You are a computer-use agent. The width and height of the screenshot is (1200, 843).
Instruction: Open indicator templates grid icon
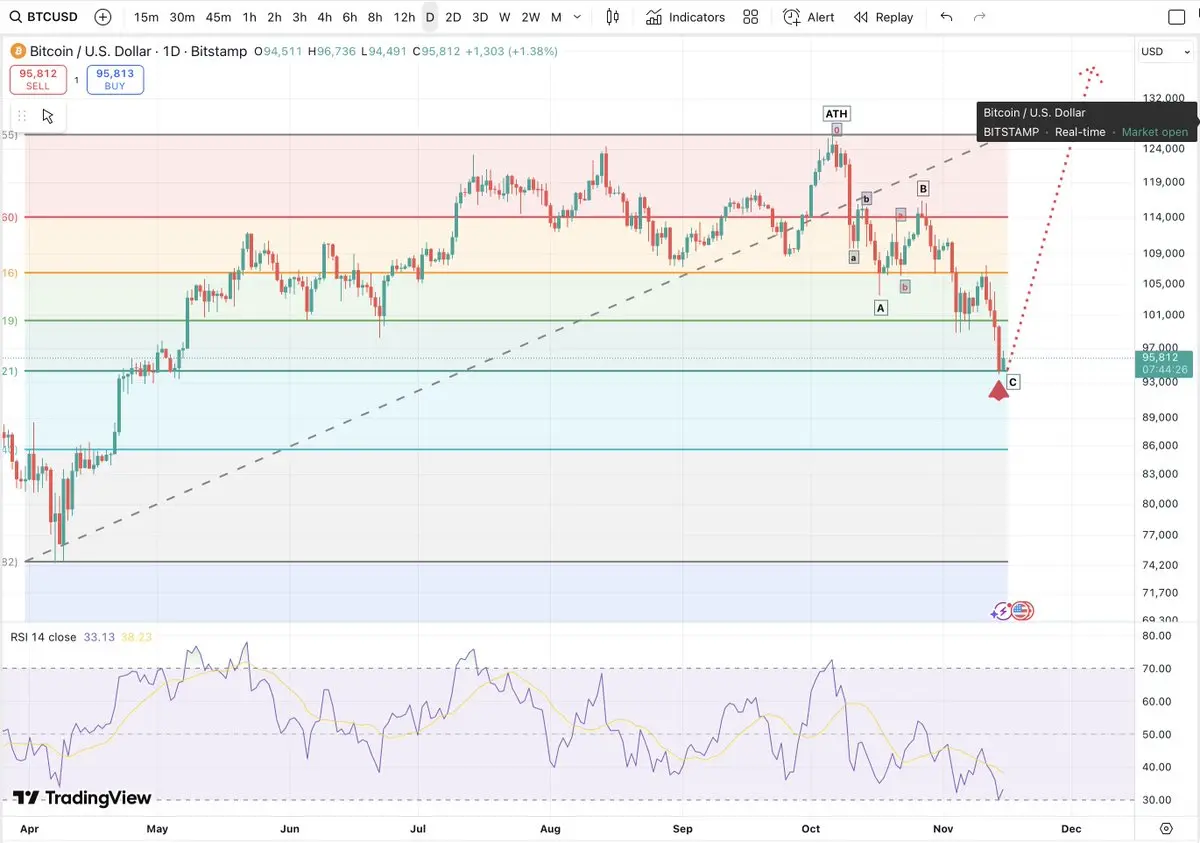751,17
